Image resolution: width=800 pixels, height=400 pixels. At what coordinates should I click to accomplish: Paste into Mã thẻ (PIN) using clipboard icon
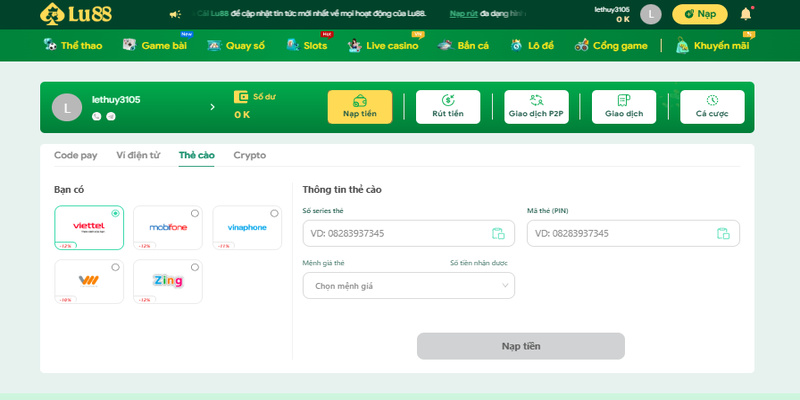(723, 233)
